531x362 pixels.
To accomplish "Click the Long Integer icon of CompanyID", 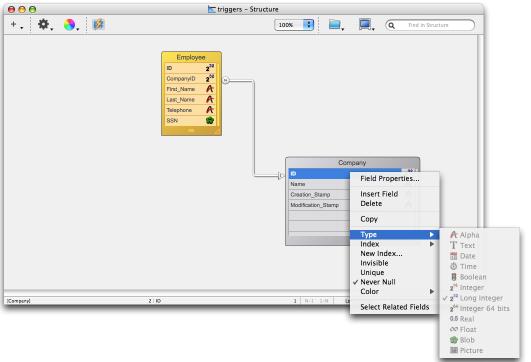I will pos(210,78).
